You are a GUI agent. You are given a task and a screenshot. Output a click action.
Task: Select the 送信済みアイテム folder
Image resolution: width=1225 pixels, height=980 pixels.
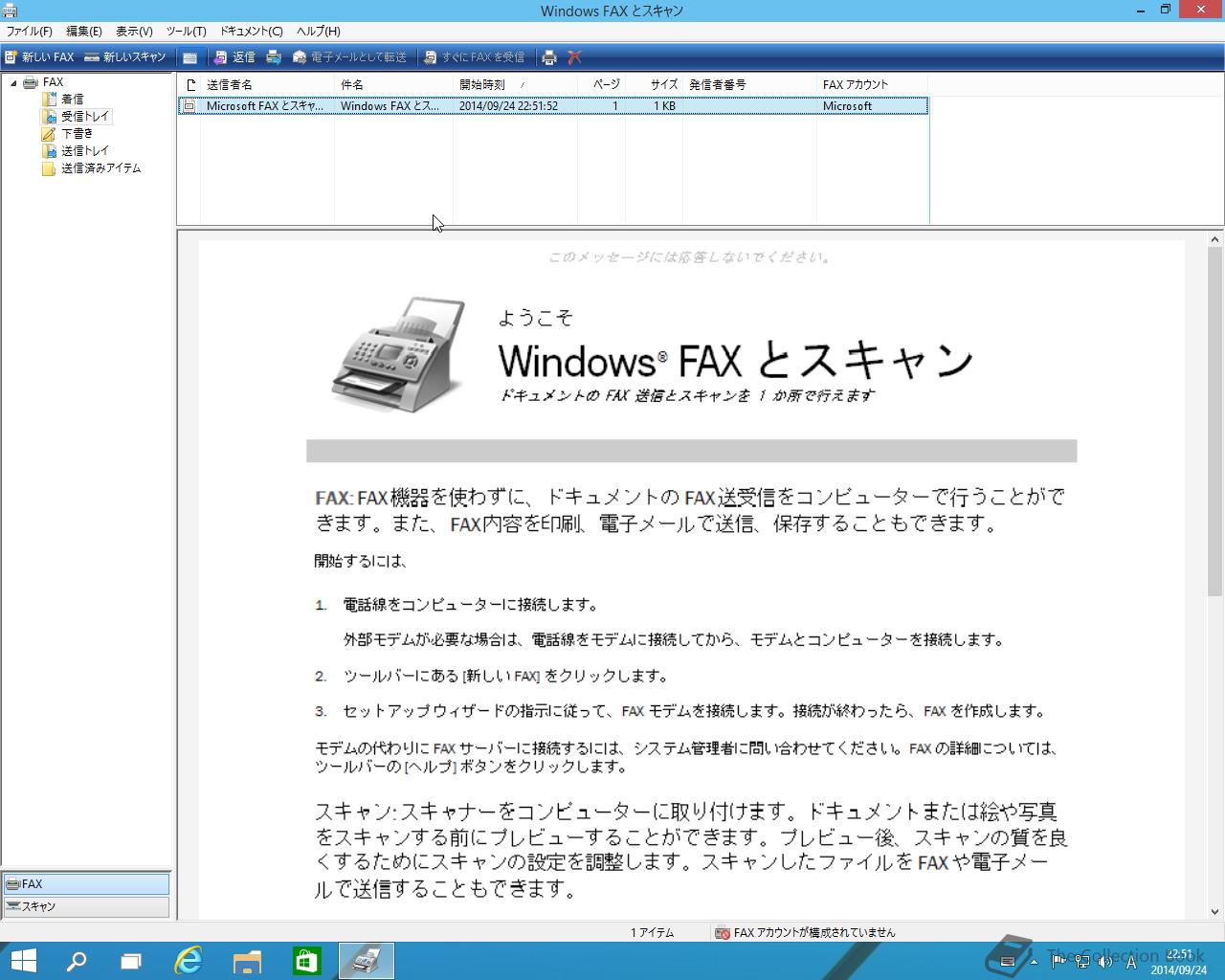[x=100, y=168]
